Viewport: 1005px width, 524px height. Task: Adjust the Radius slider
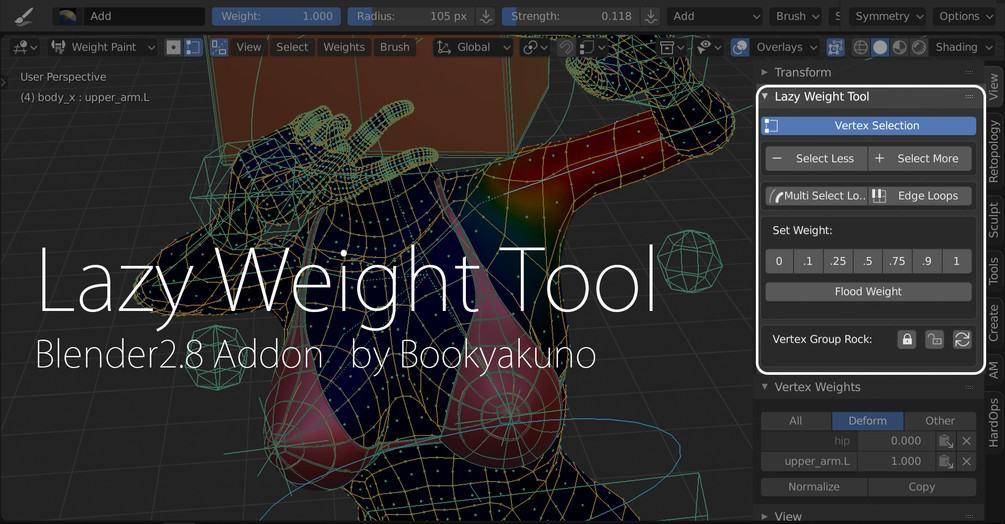pos(412,16)
